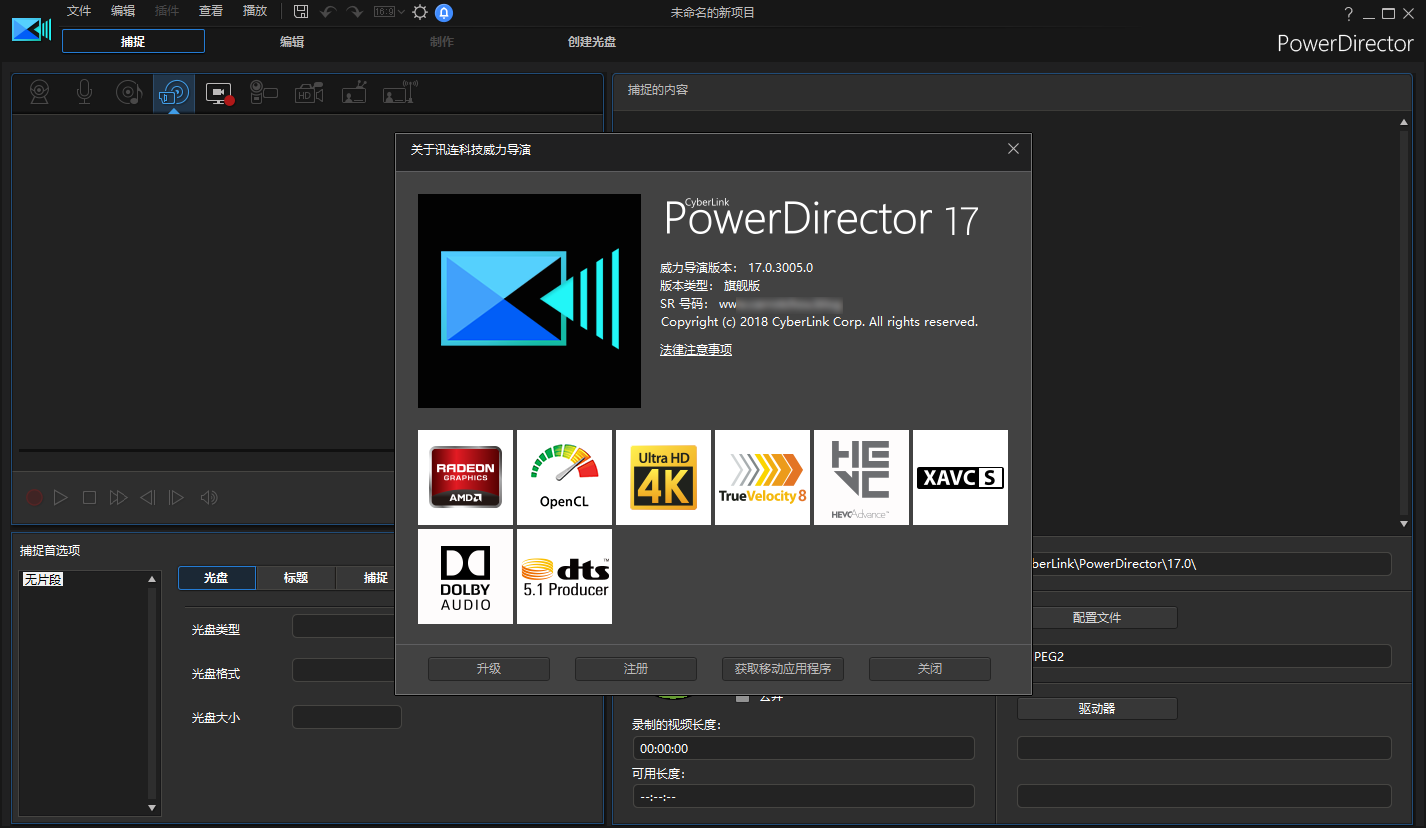The height and width of the screenshot is (828, 1426).
Task: Click the next frame button
Action: (x=176, y=497)
